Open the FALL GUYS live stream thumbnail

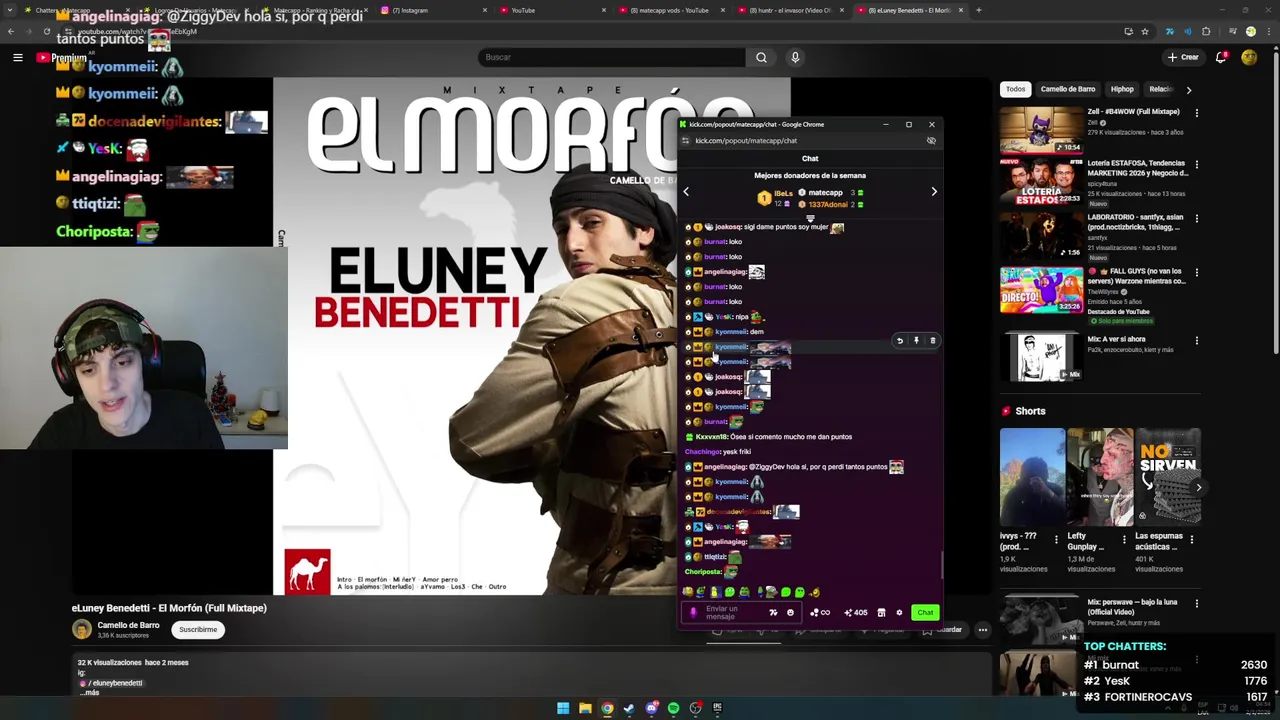point(1041,290)
